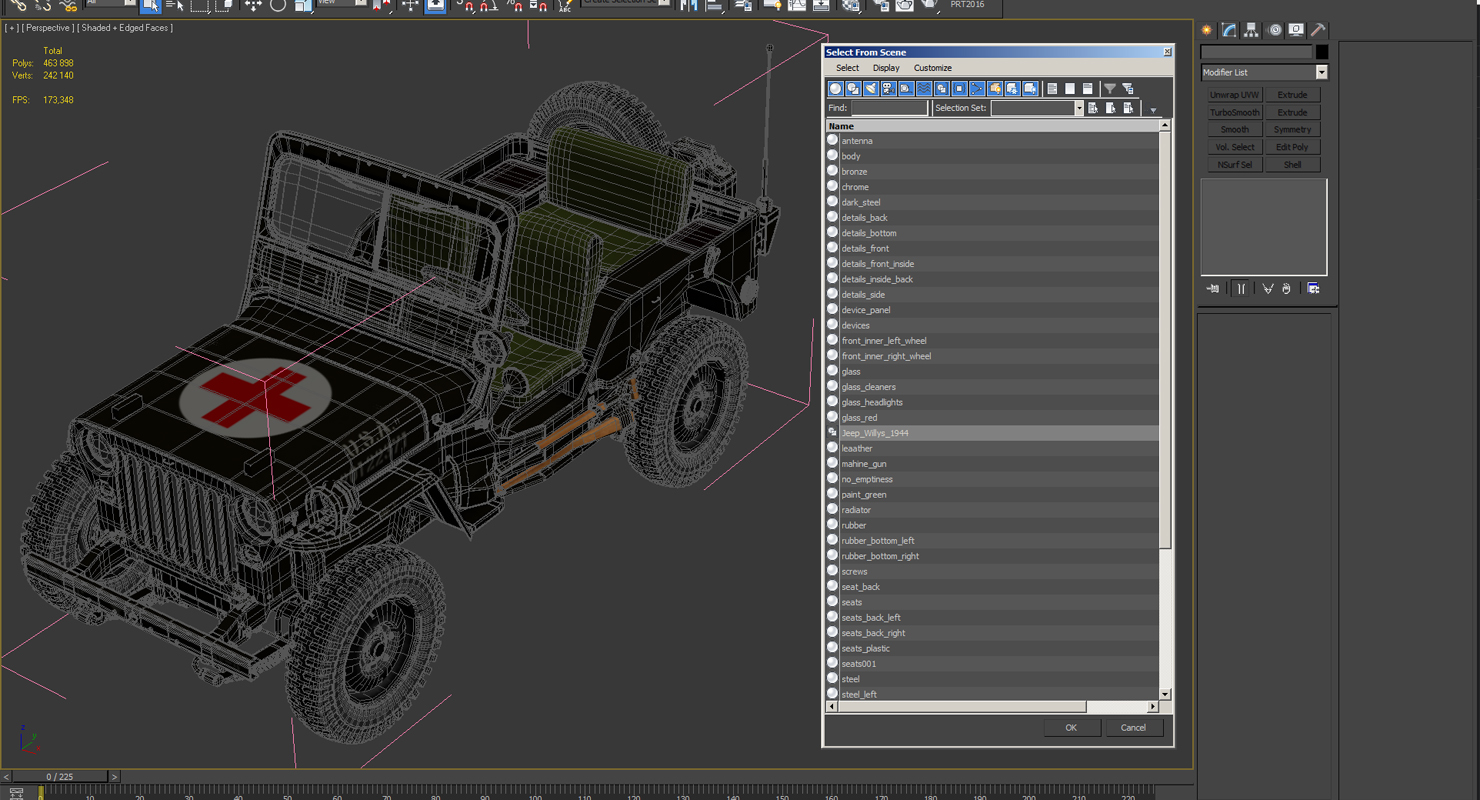1480x800 pixels.
Task: Open the Display menu in dialog
Action: point(886,68)
